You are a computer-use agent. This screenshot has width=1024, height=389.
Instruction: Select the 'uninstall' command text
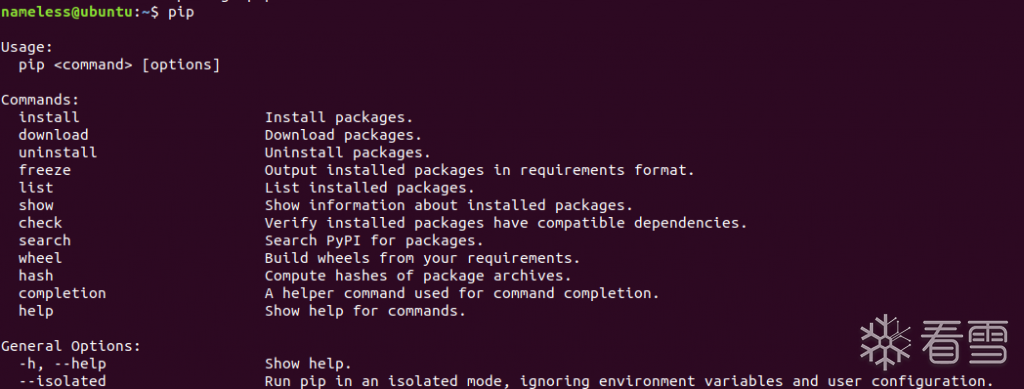pos(57,153)
